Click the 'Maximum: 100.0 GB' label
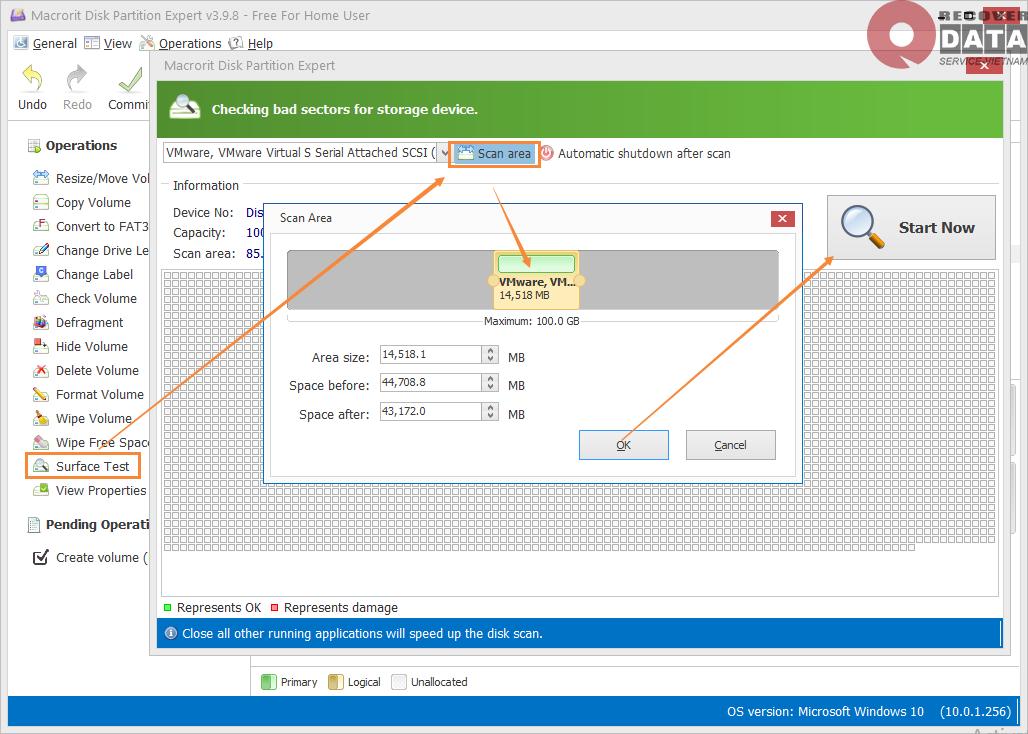 tap(532, 321)
